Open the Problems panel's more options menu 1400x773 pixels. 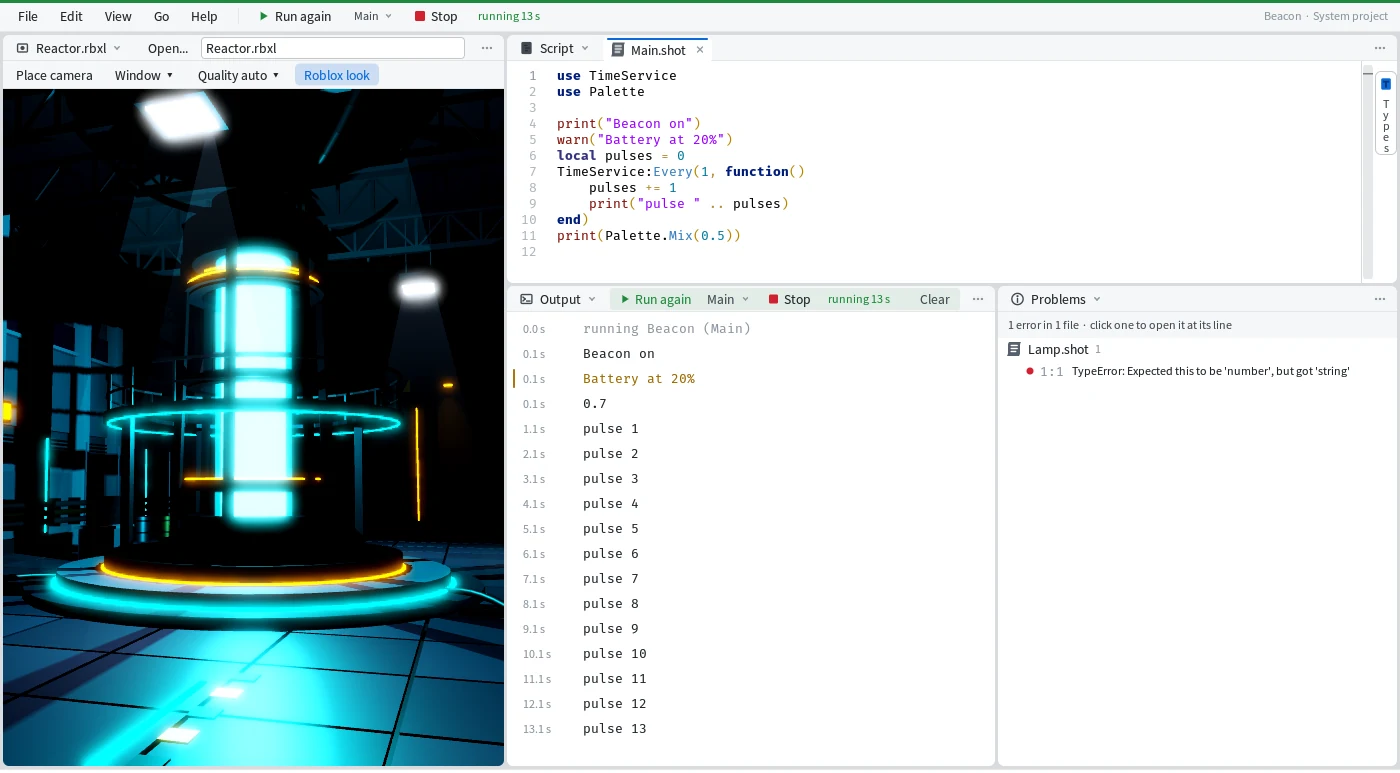(x=1381, y=299)
